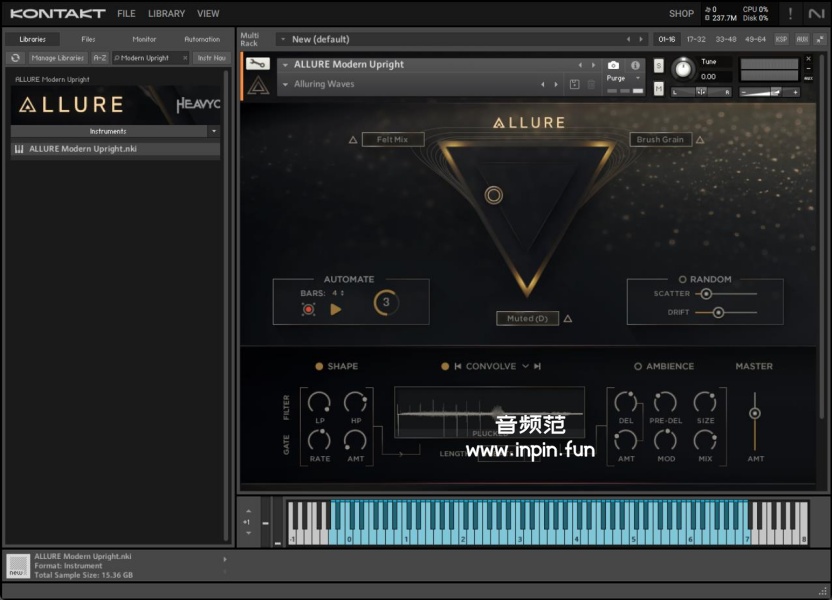Click the pan center icon on the L-R pan slider
Image resolution: width=832 pixels, height=600 pixels.
(x=701, y=92)
